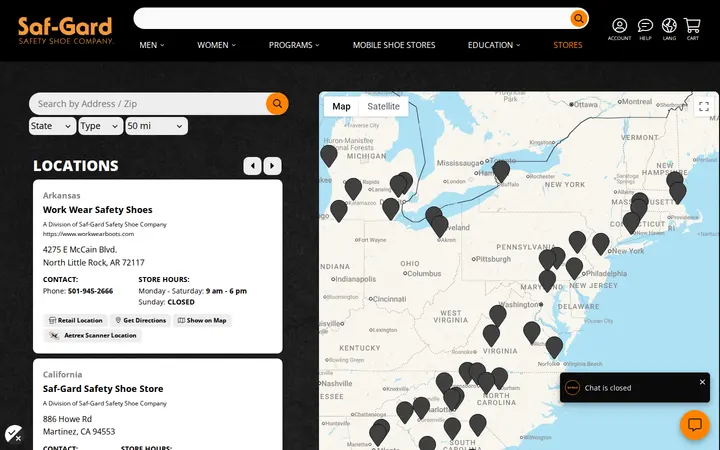Click the Search by Address / Zip field
The image size is (720, 450).
tap(148, 104)
